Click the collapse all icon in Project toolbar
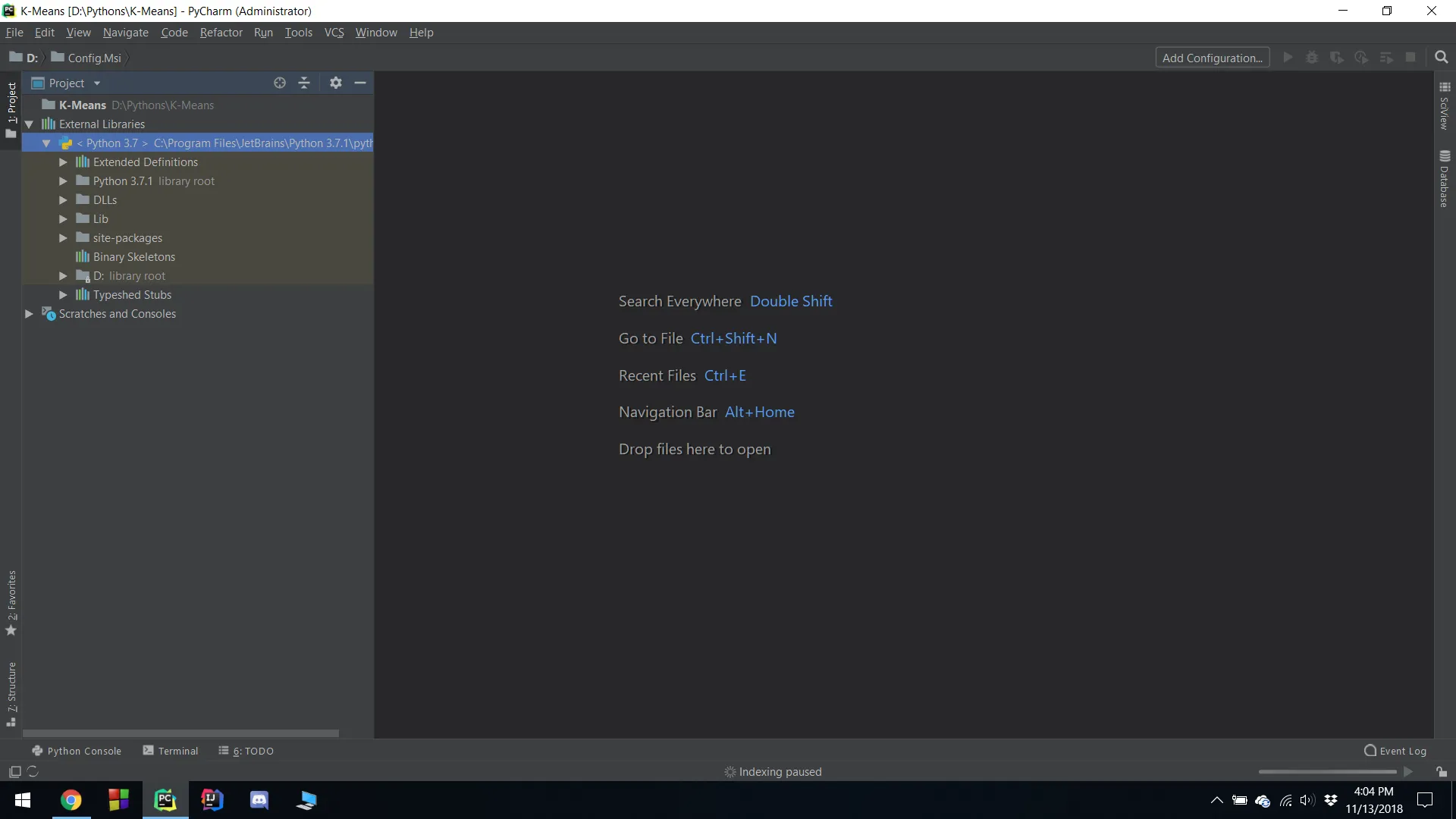The height and width of the screenshot is (819, 1456). point(304,83)
